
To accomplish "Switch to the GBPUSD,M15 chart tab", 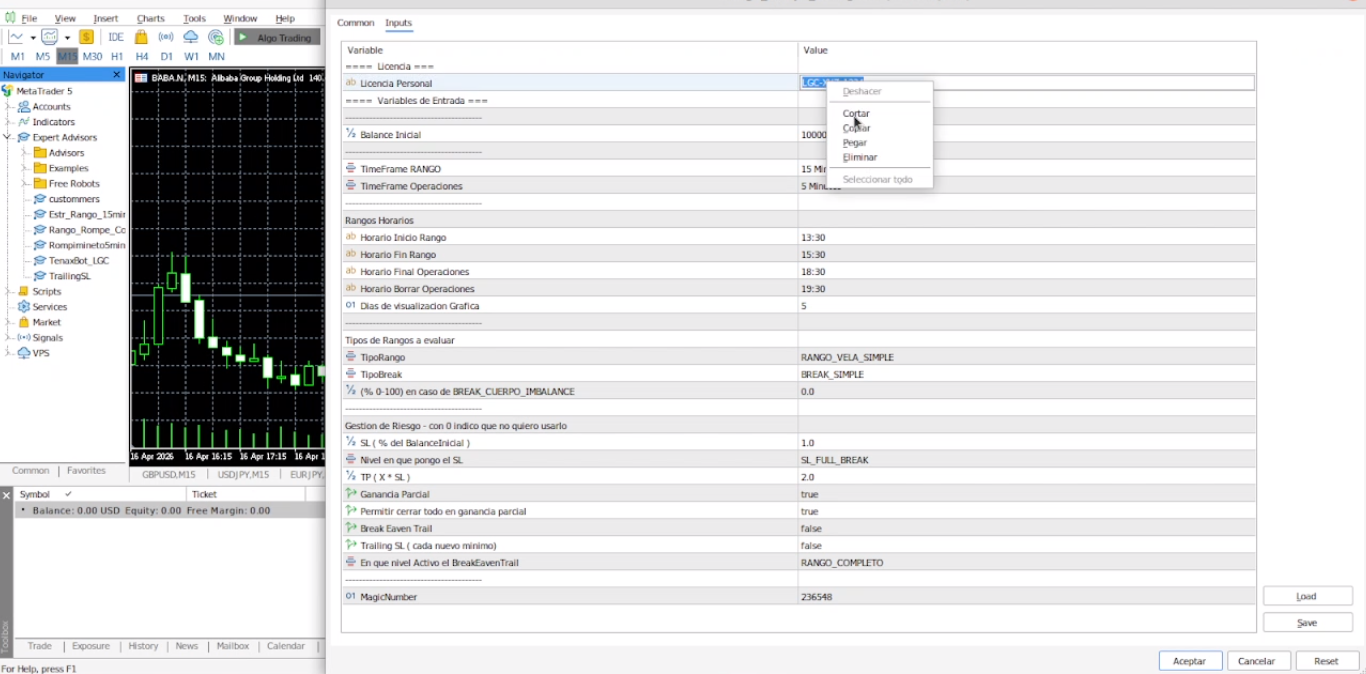I will pyautogui.click(x=168, y=475).
